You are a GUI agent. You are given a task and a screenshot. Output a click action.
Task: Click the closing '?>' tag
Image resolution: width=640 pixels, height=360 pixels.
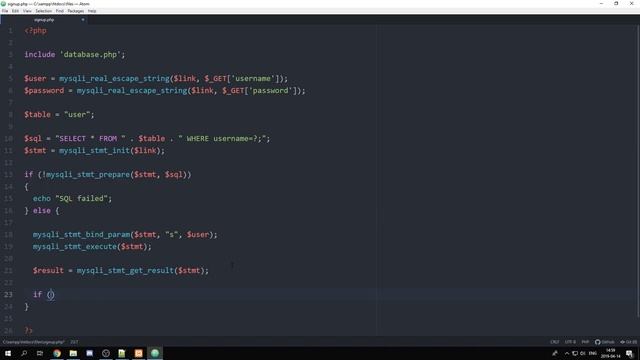(x=28, y=330)
